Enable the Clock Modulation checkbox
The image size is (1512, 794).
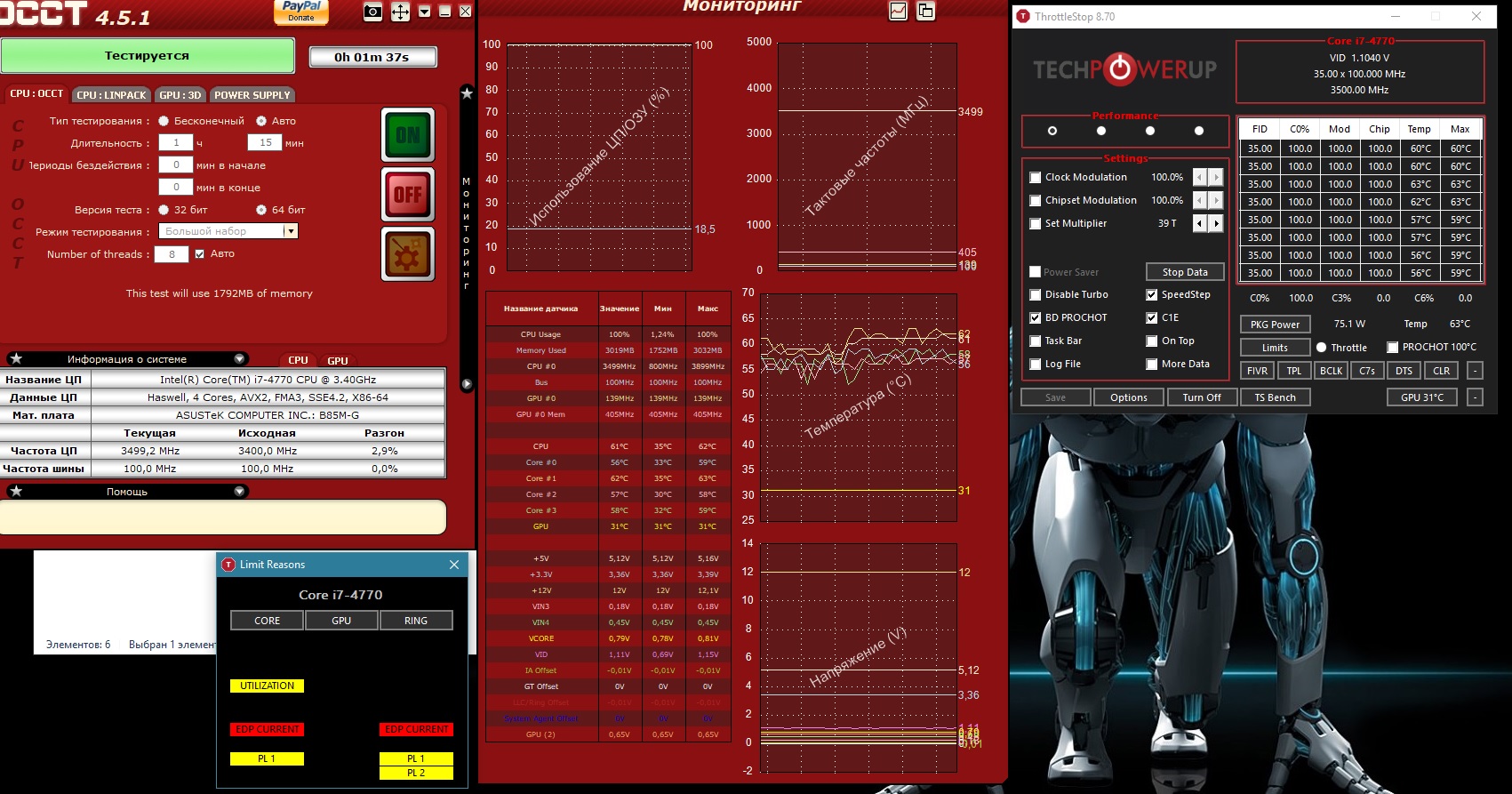click(x=1035, y=177)
